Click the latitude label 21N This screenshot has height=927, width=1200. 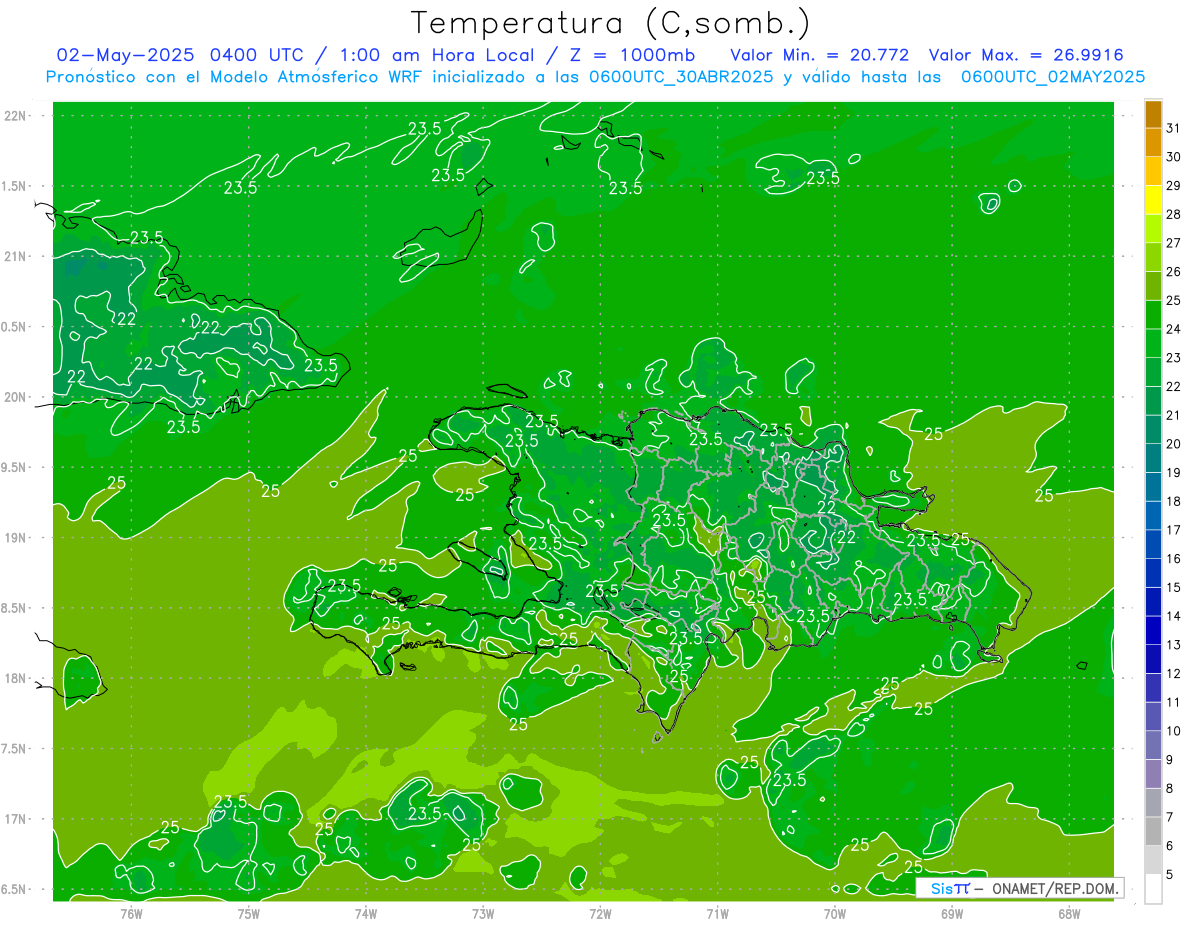(15, 256)
